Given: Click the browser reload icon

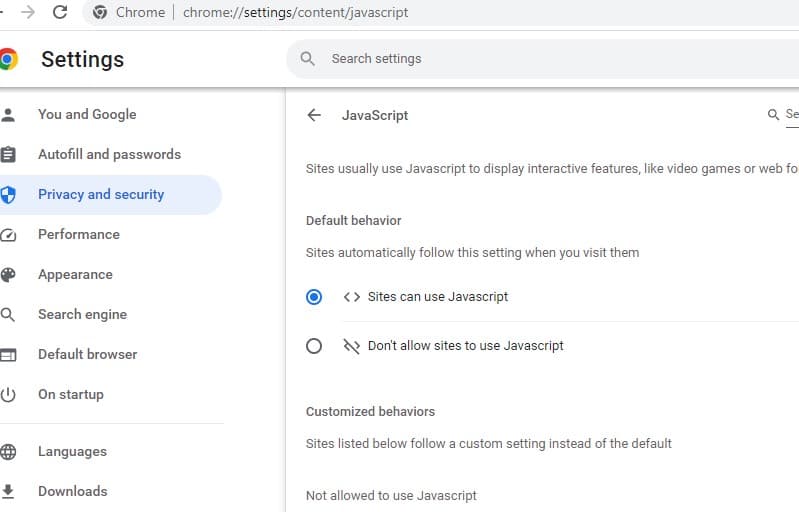Looking at the screenshot, I should pyautogui.click(x=60, y=13).
